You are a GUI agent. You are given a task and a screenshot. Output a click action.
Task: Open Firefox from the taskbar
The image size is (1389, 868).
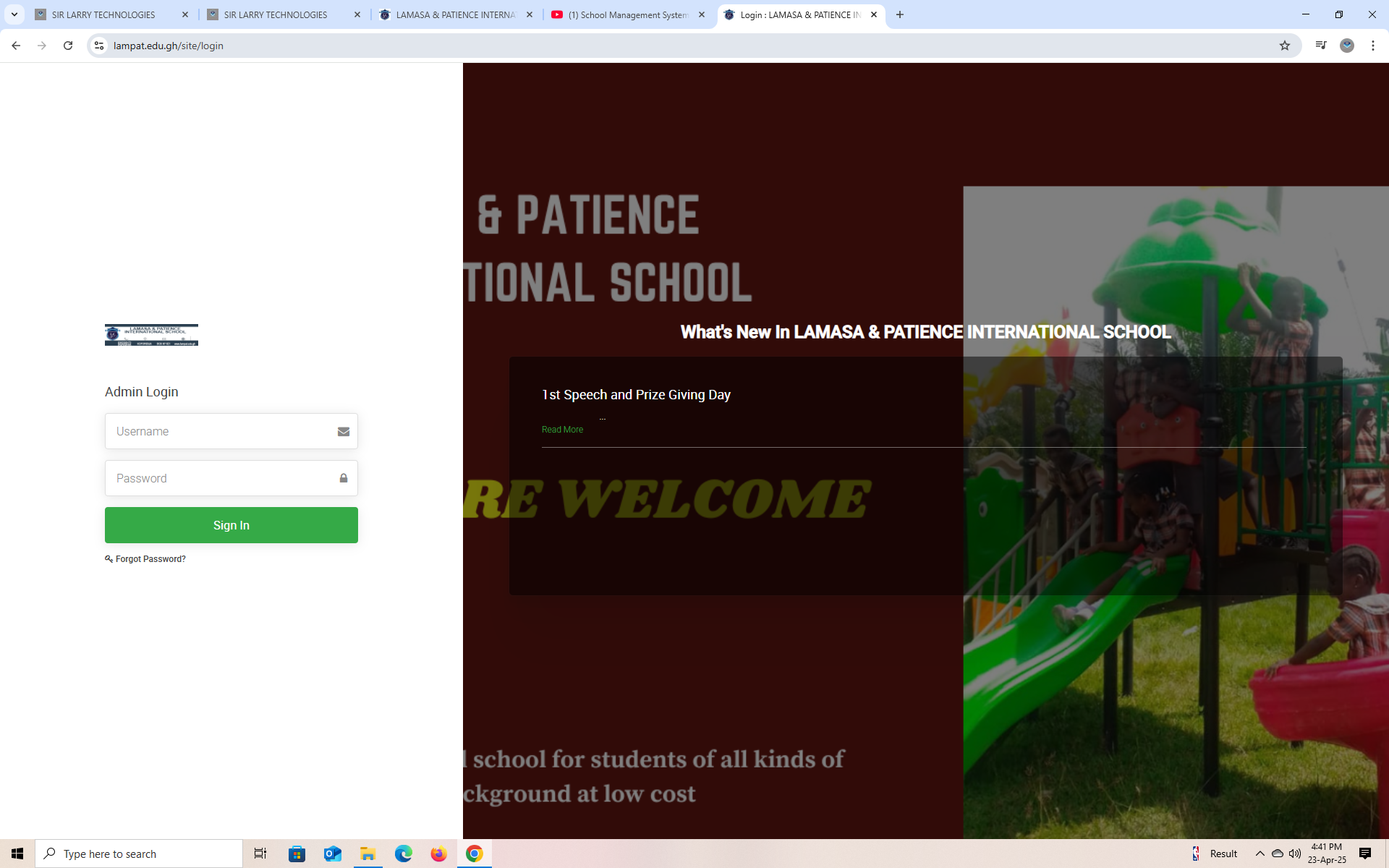438,854
